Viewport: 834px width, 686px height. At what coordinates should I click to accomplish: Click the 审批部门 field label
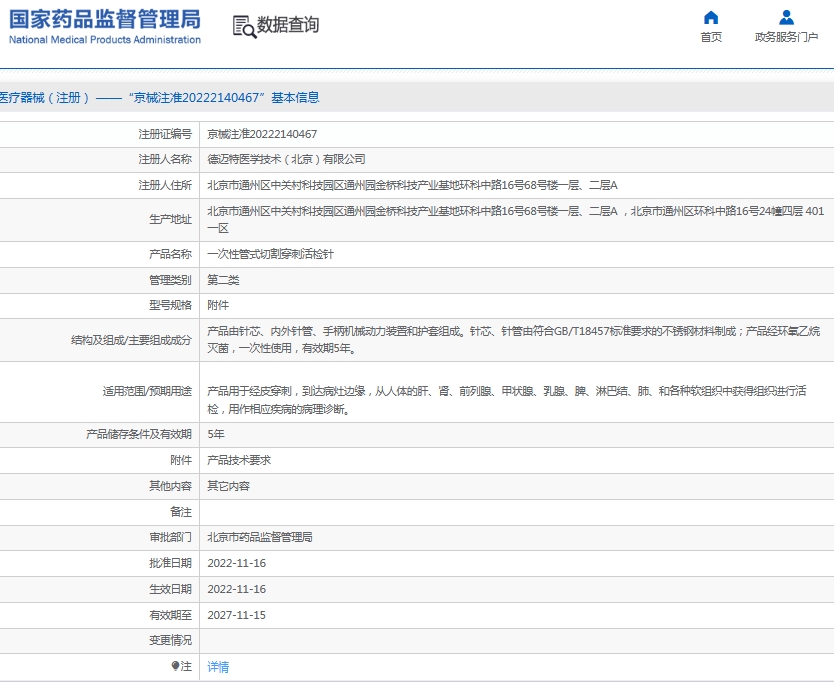170,538
